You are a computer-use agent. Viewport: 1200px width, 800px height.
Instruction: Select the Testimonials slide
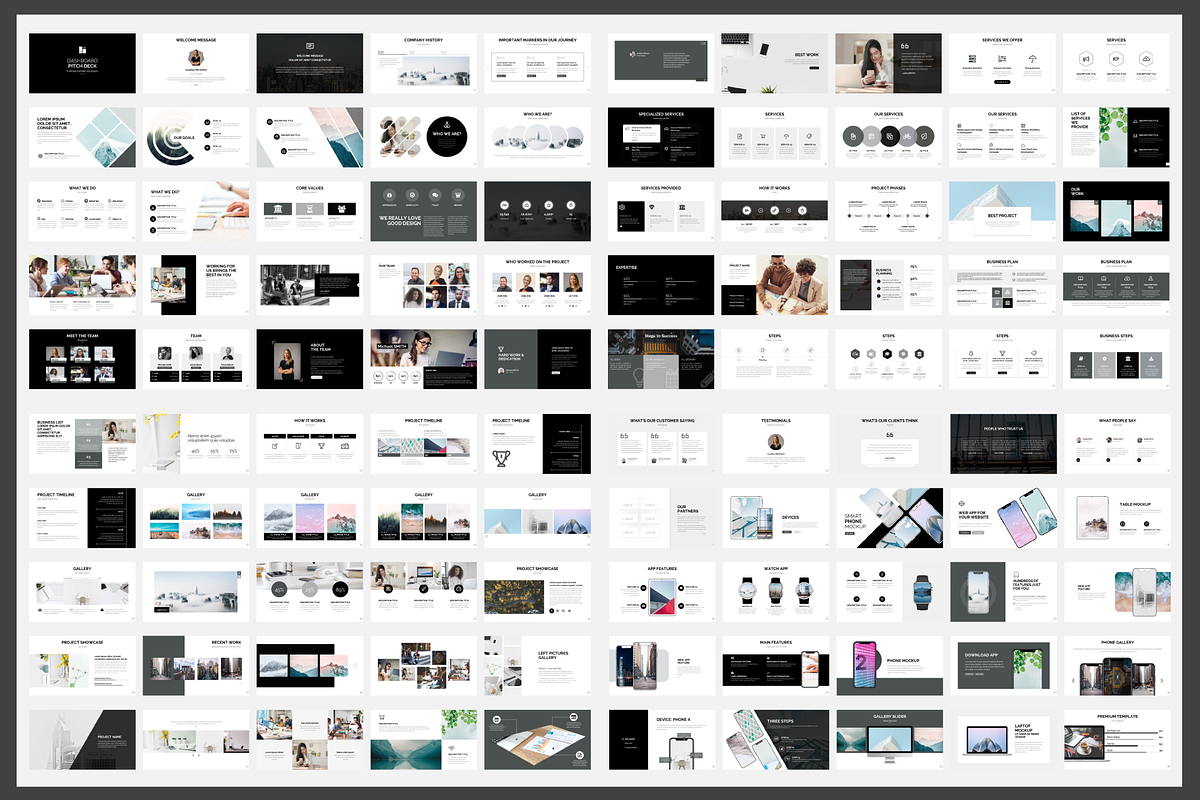click(x=775, y=444)
